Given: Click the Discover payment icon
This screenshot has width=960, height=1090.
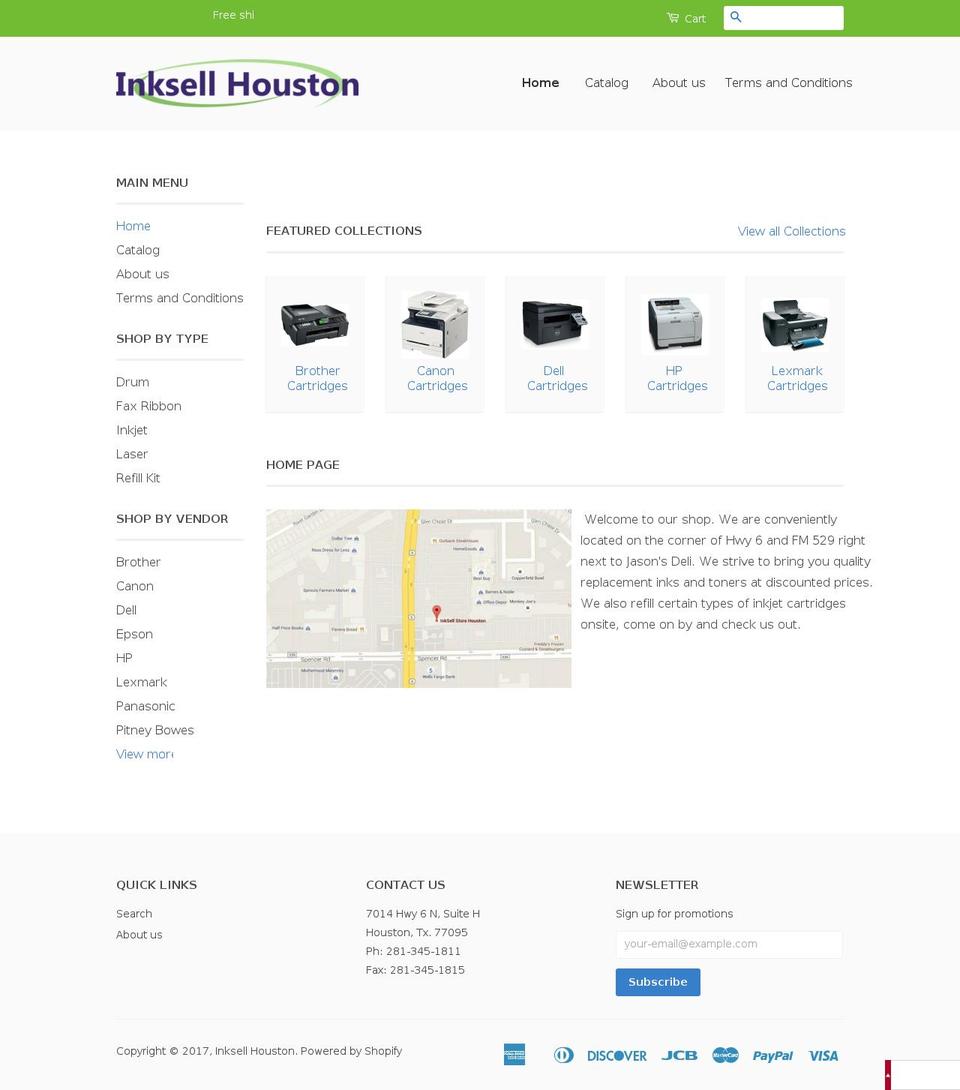Looking at the screenshot, I should pyautogui.click(x=617, y=1056).
